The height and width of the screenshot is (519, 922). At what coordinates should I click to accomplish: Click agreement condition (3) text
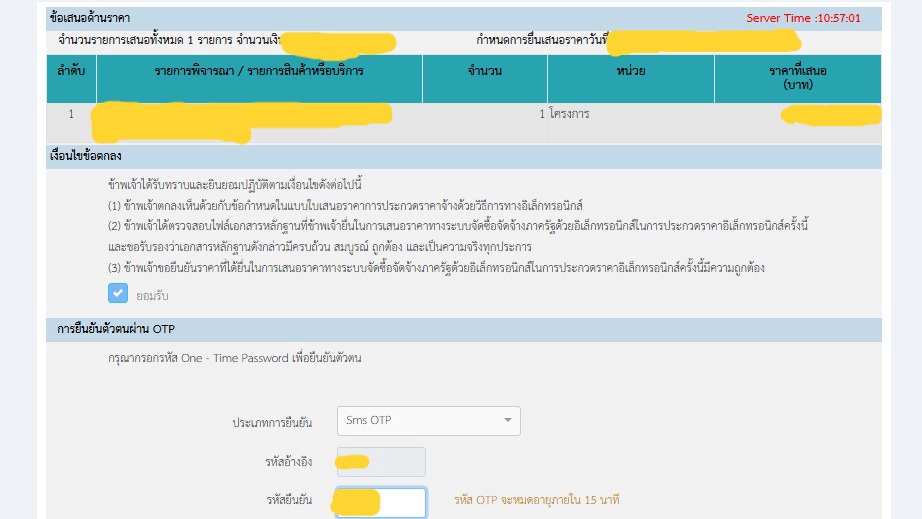(x=435, y=267)
